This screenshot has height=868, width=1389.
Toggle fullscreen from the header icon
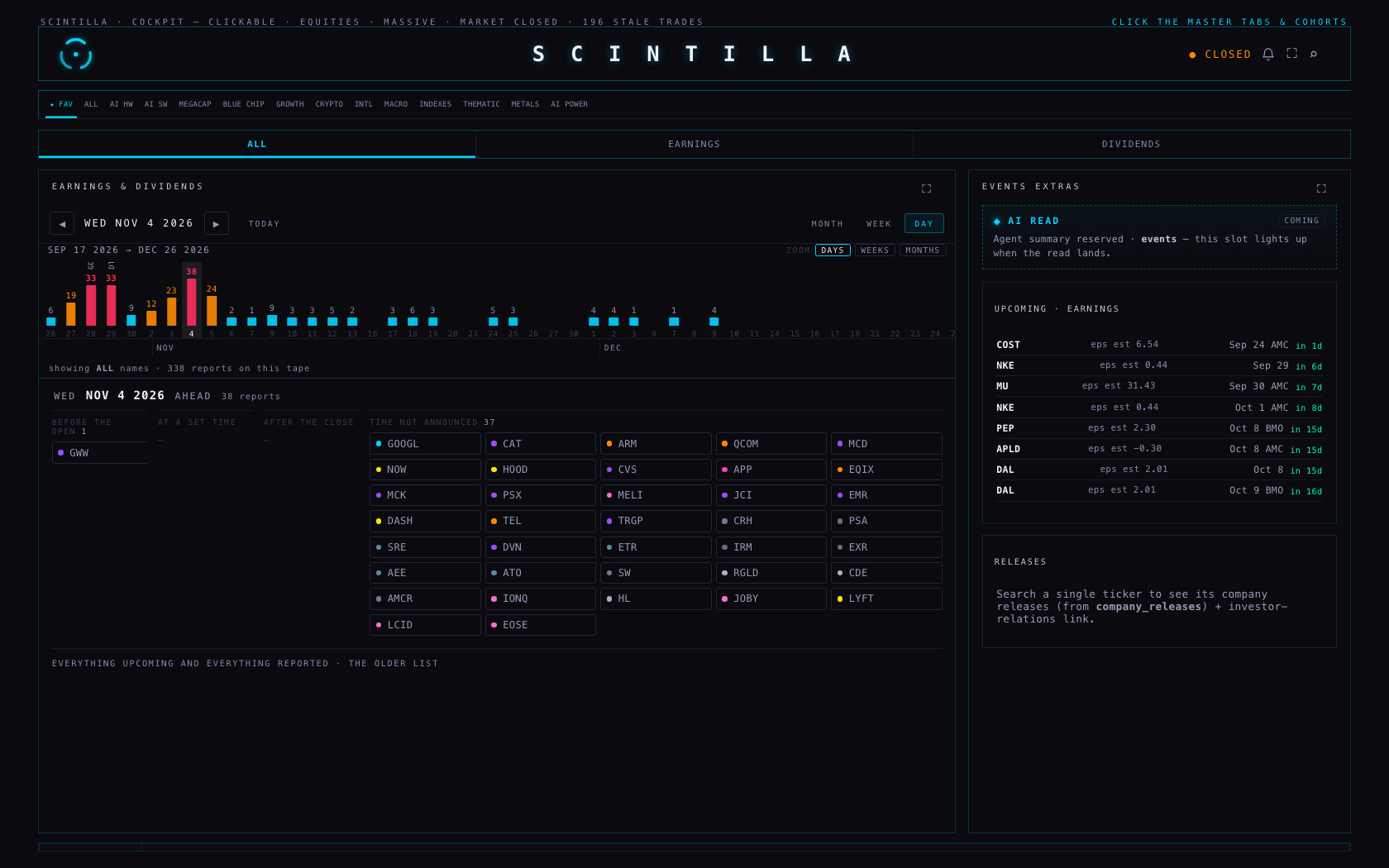(1291, 53)
